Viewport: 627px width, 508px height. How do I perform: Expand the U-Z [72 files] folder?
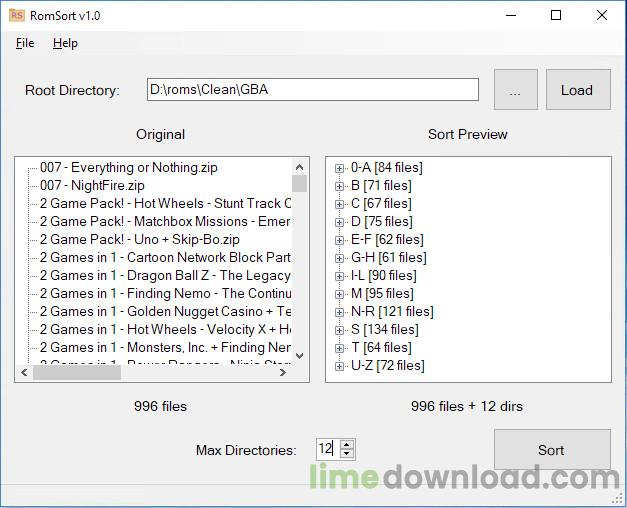[x=339, y=366]
